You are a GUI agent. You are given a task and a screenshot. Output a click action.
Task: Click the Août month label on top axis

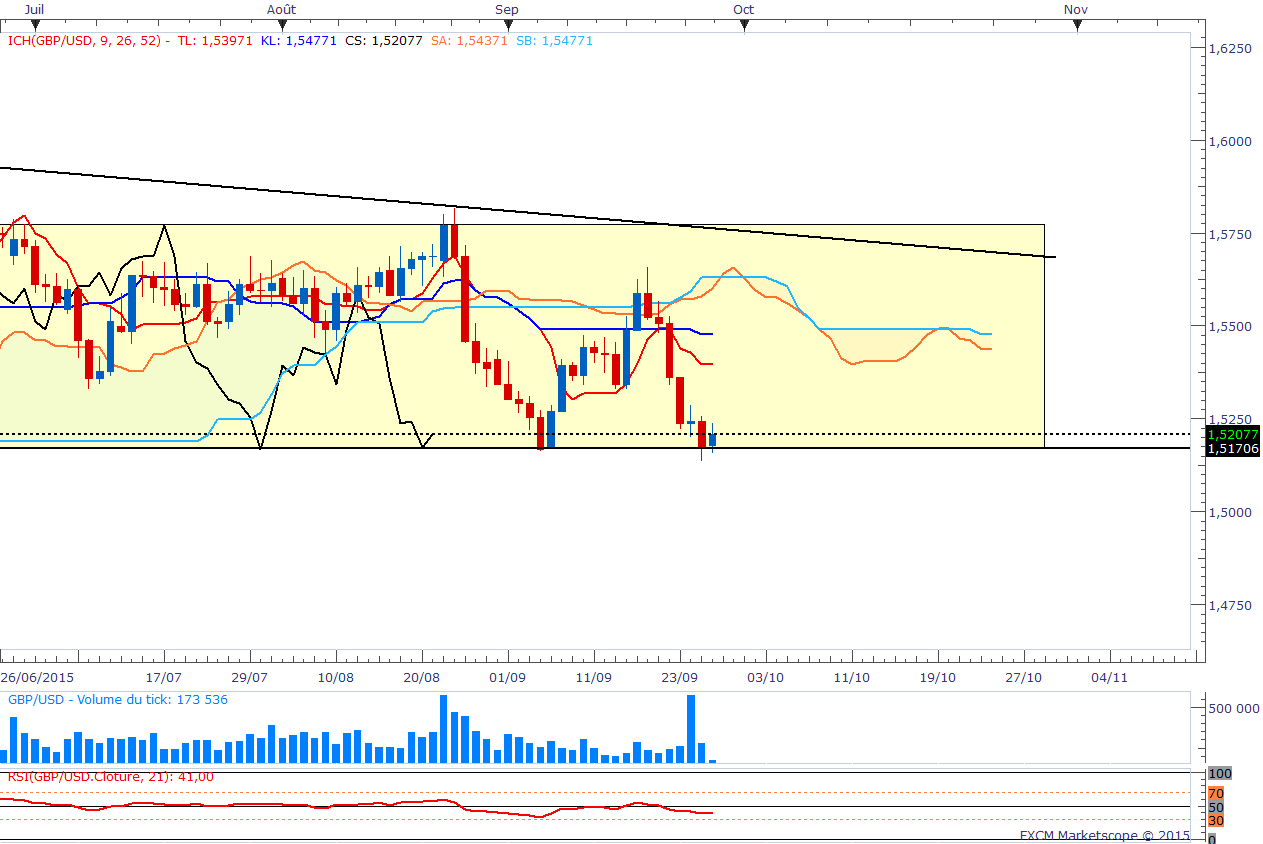pos(281,9)
